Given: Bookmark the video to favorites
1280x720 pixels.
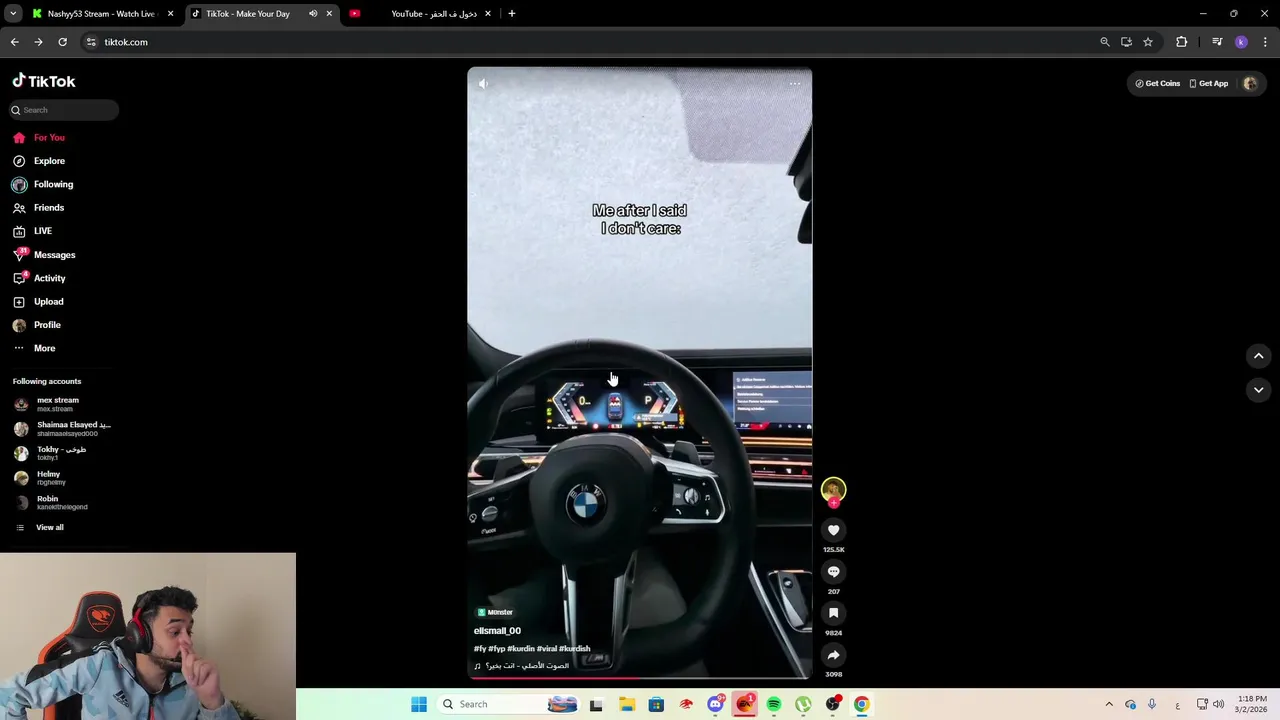Looking at the screenshot, I should pyautogui.click(x=834, y=613).
